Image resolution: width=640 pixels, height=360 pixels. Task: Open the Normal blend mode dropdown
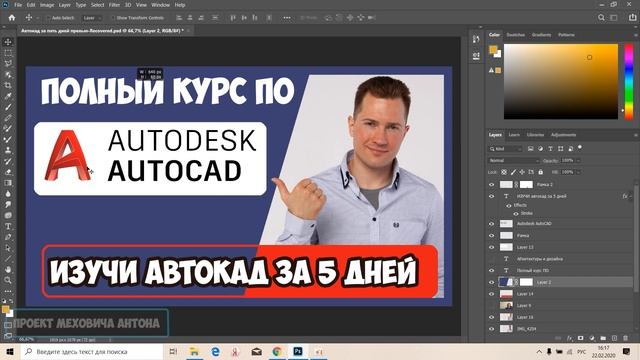click(513, 160)
